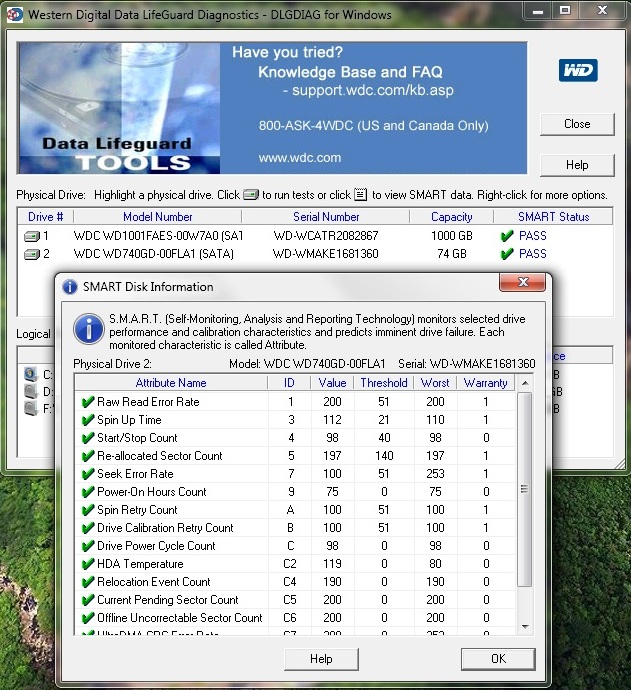
Task: Select the Relocation Event Count attribute name
Action: pyautogui.click(x=154, y=582)
